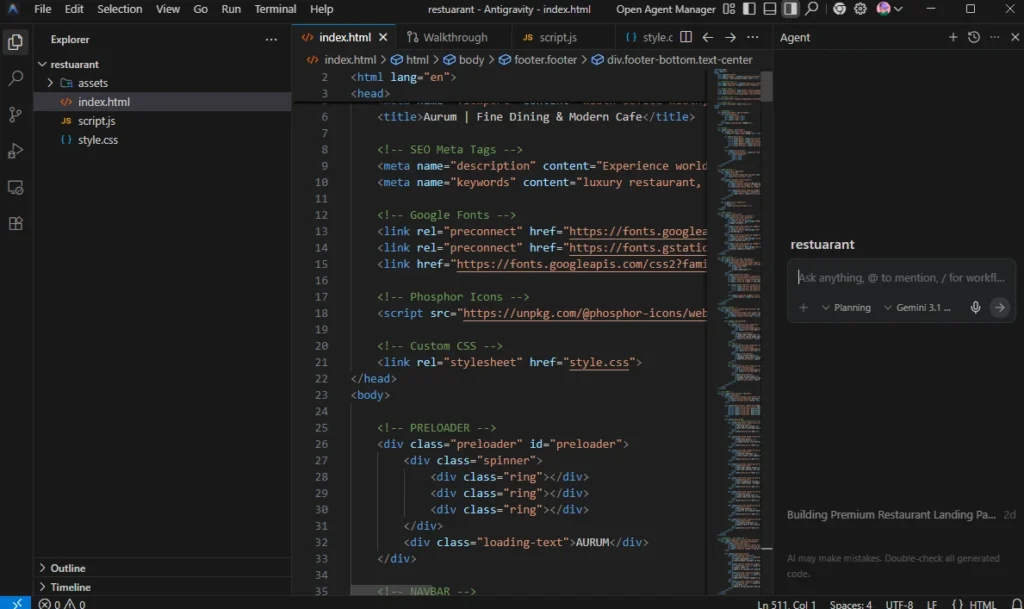Open style.css from the Explorer tree
The width and height of the screenshot is (1024, 609).
point(162,140)
